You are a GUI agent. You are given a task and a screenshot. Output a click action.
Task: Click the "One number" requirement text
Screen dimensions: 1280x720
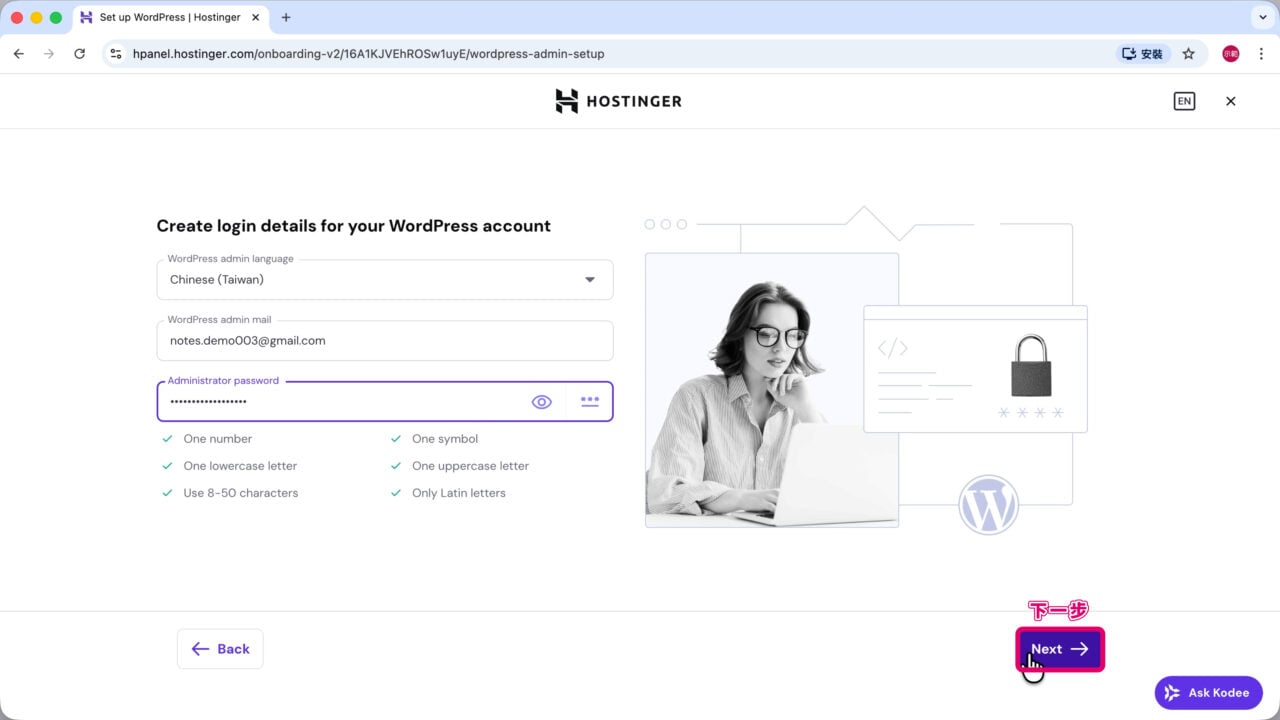(218, 439)
